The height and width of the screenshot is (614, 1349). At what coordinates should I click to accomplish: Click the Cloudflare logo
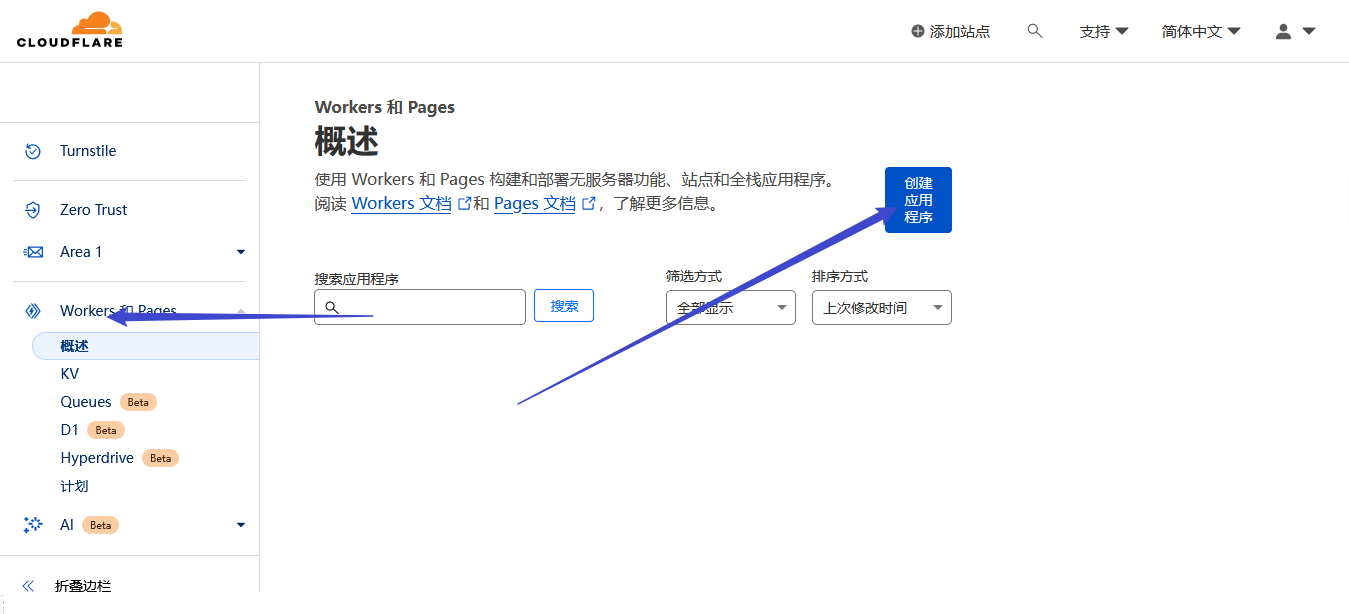tap(69, 29)
